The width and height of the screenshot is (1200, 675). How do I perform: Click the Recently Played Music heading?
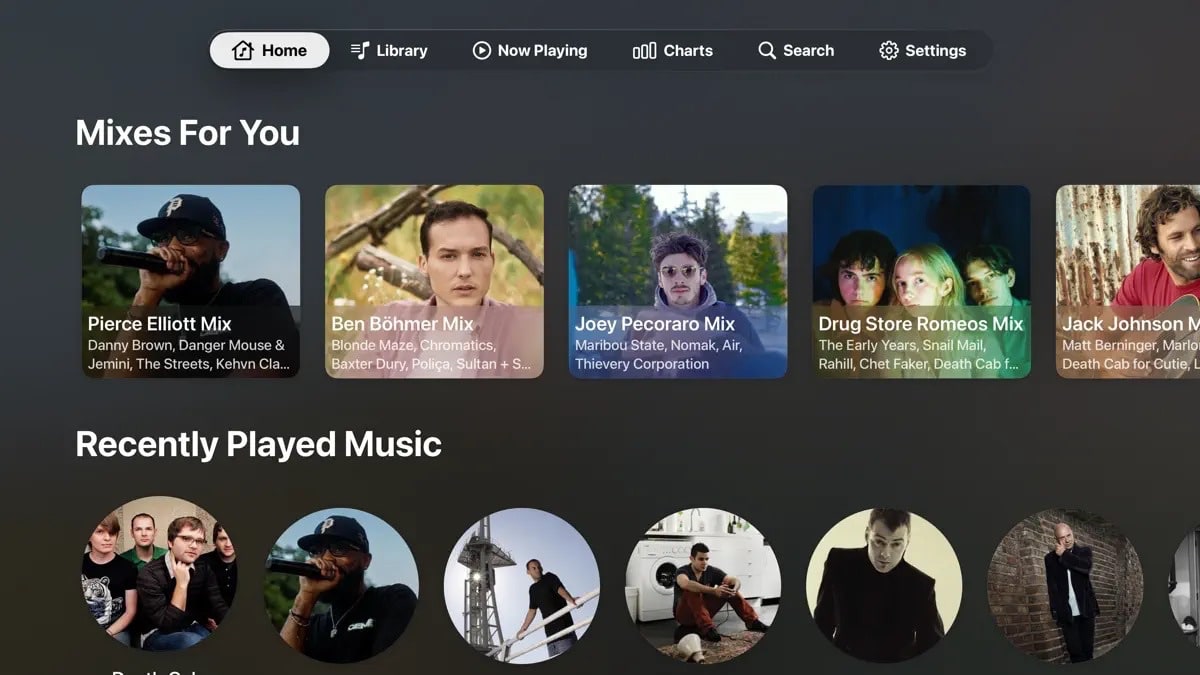(259, 444)
